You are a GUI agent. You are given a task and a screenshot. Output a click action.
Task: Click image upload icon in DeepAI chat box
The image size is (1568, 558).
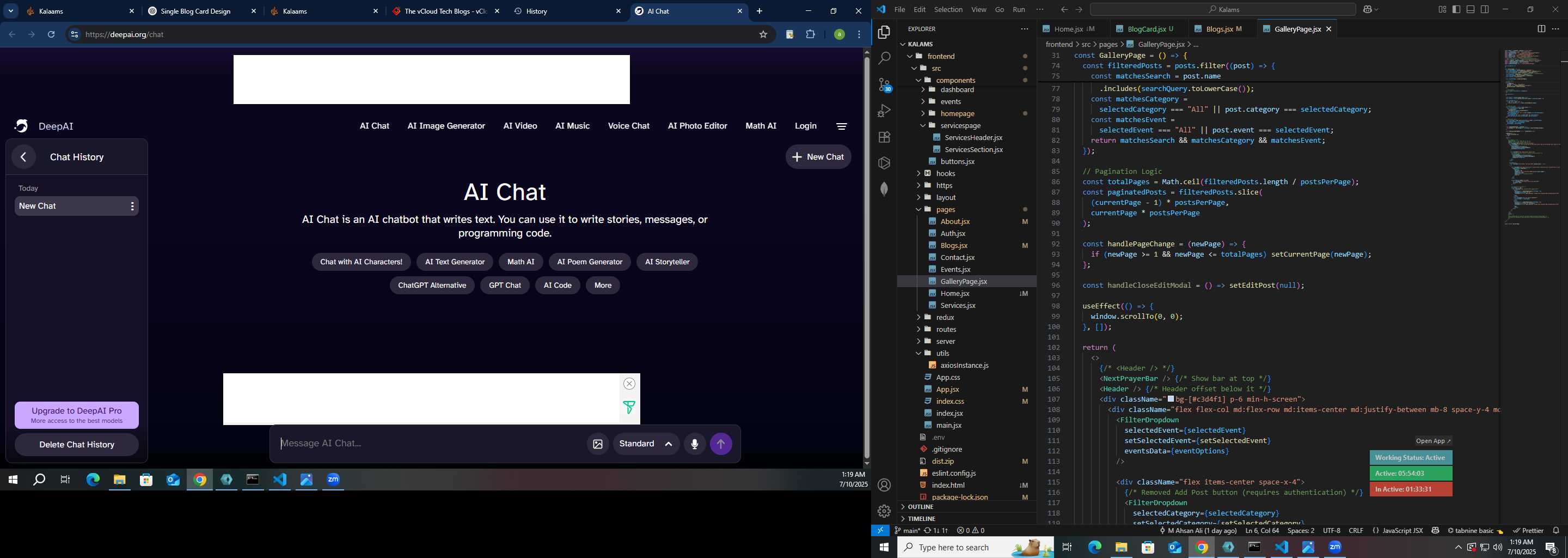(598, 444)
